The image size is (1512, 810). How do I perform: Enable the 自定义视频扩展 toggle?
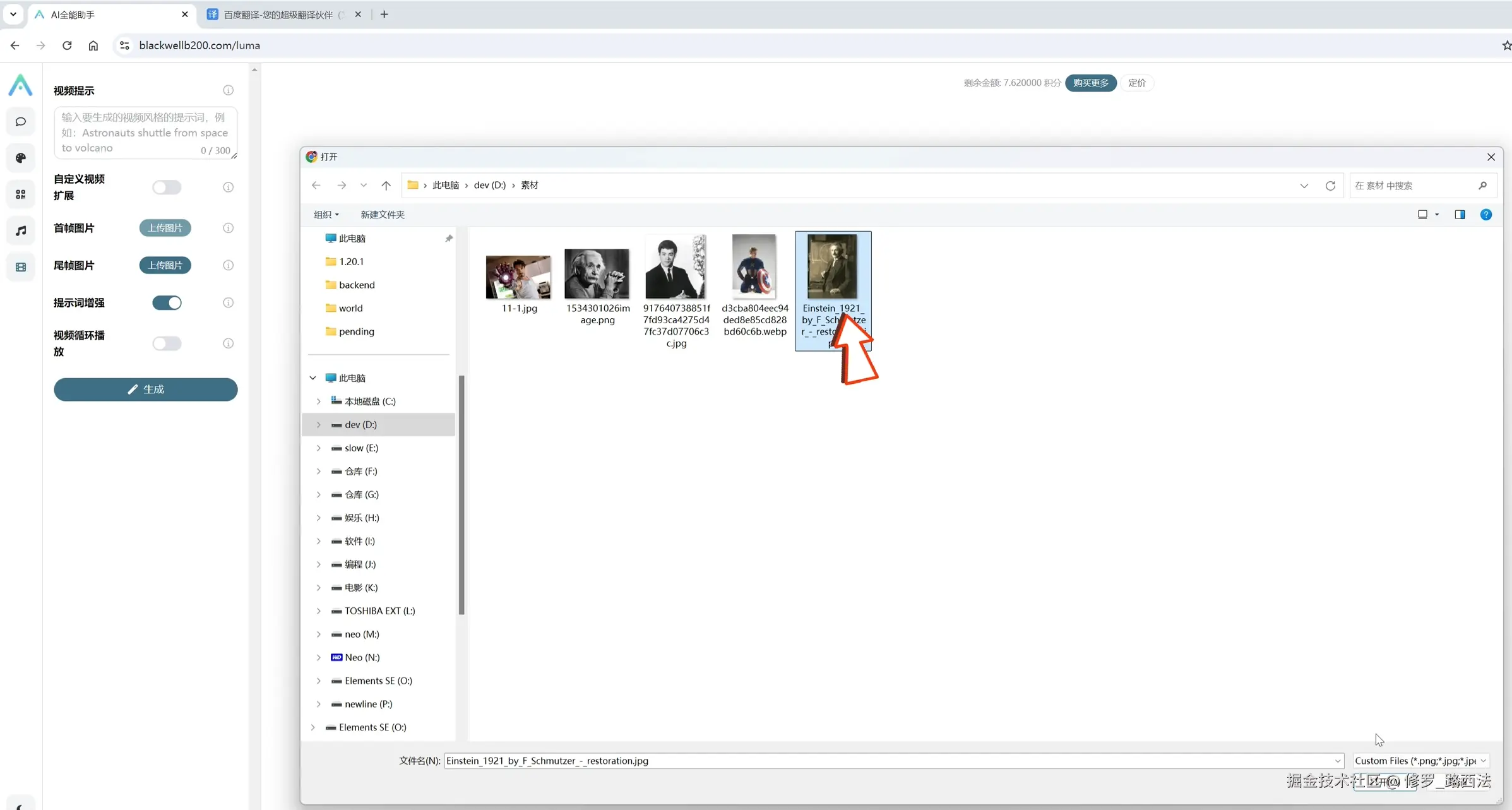[167, 188]
